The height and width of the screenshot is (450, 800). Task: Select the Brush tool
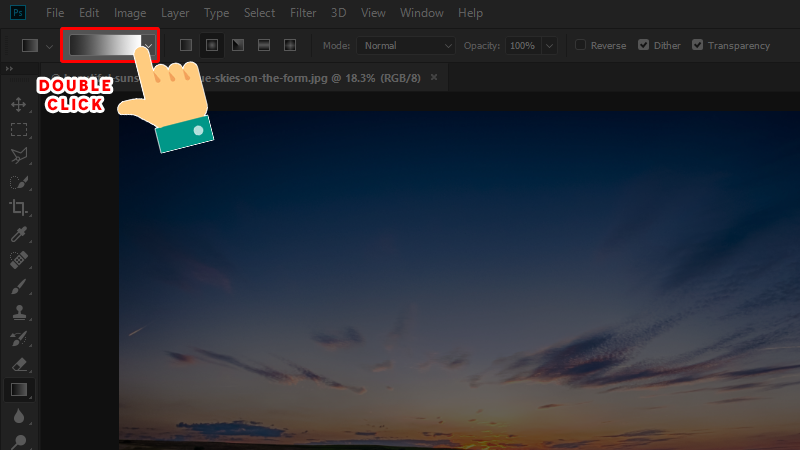[19, 286]
